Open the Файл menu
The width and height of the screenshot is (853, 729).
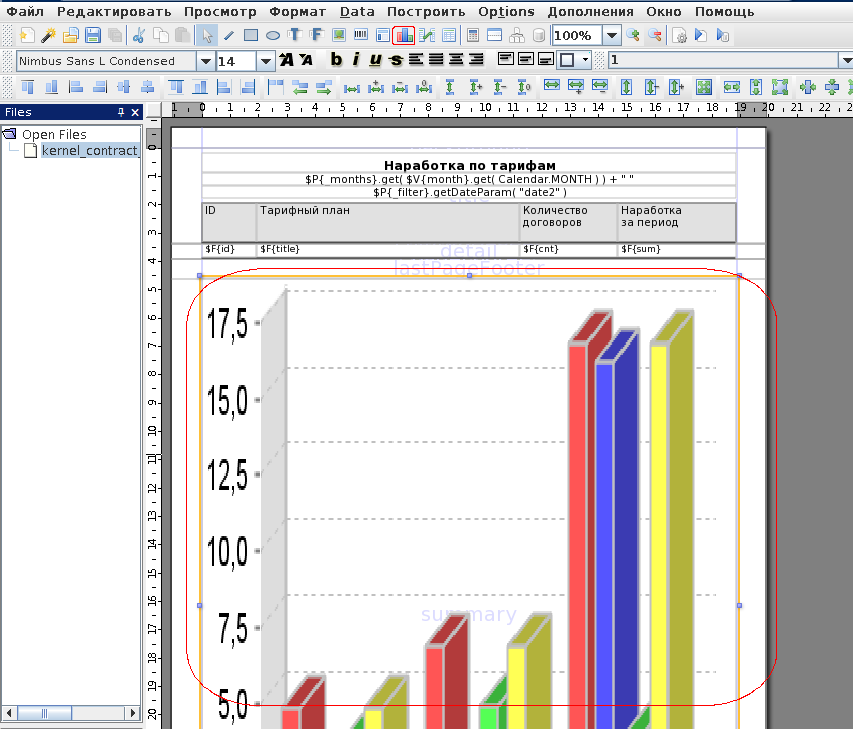pyautogui.click(x=25, y=11)
